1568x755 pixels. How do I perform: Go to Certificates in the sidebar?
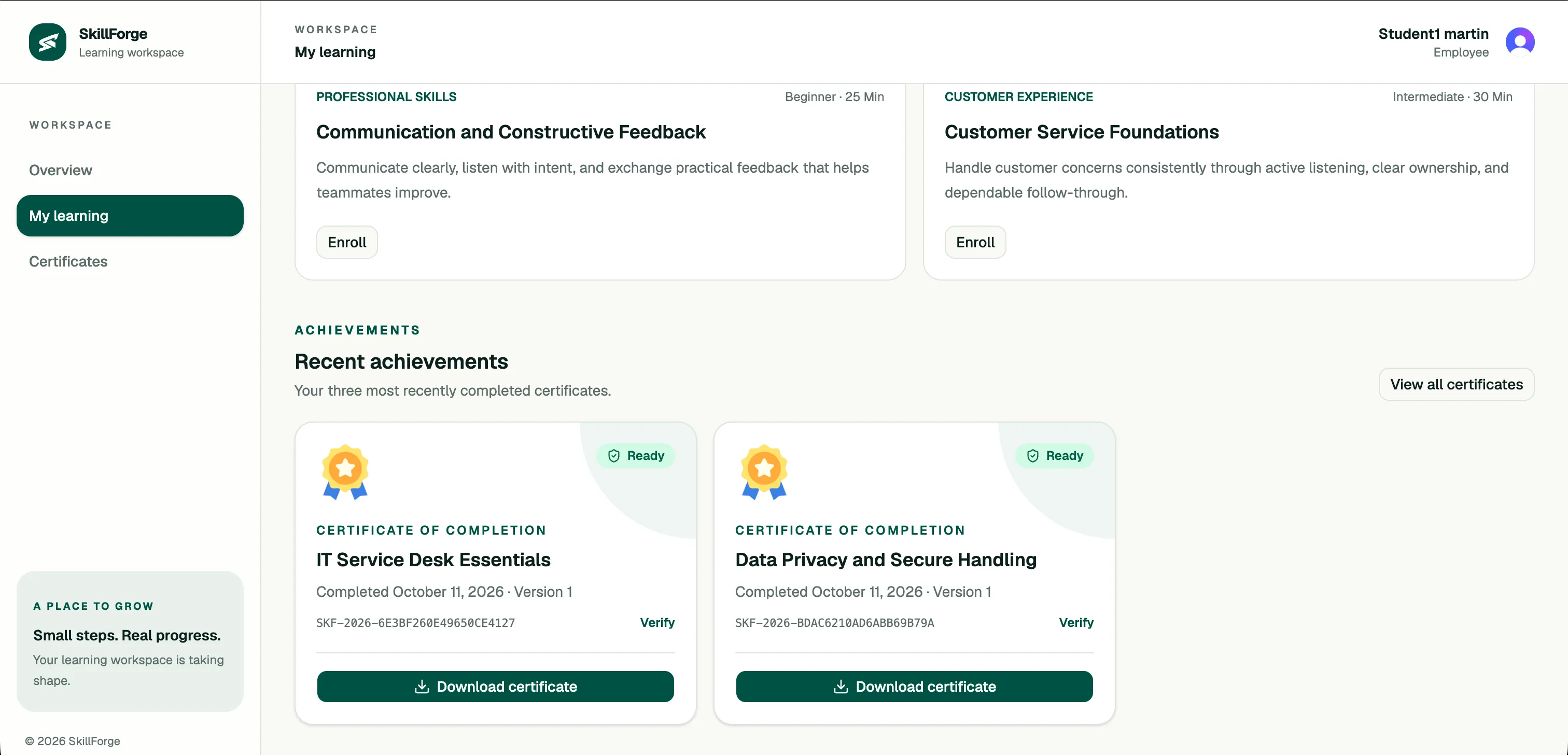68,261
